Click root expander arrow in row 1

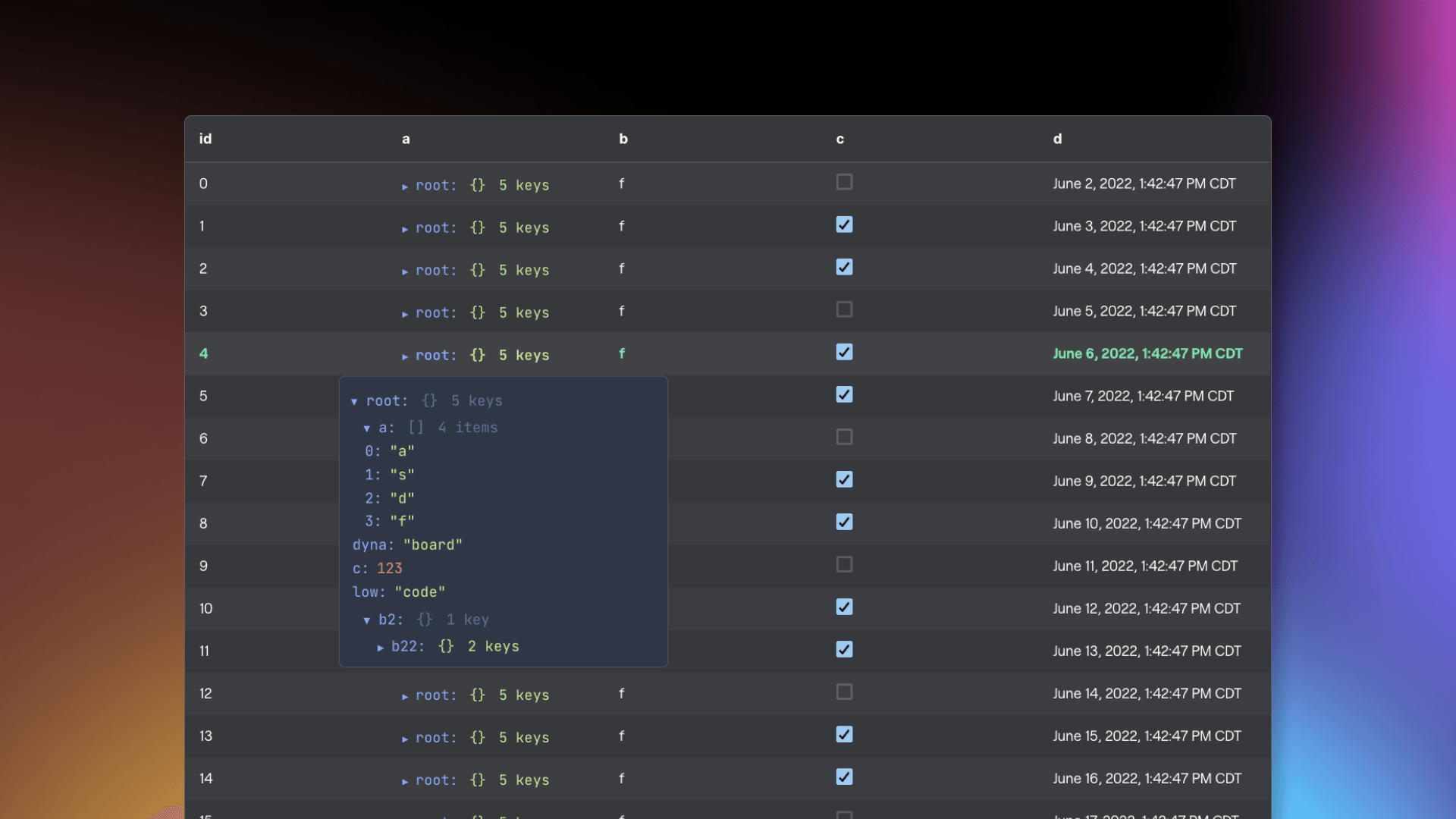405,226
